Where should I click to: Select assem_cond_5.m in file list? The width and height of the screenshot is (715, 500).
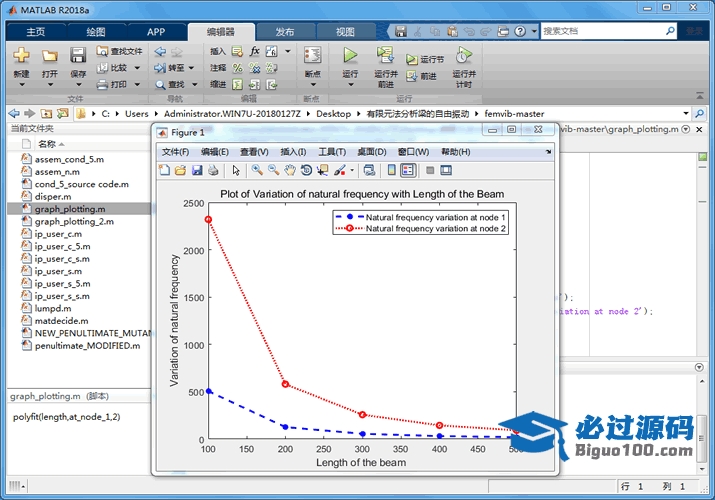[69, 159]
